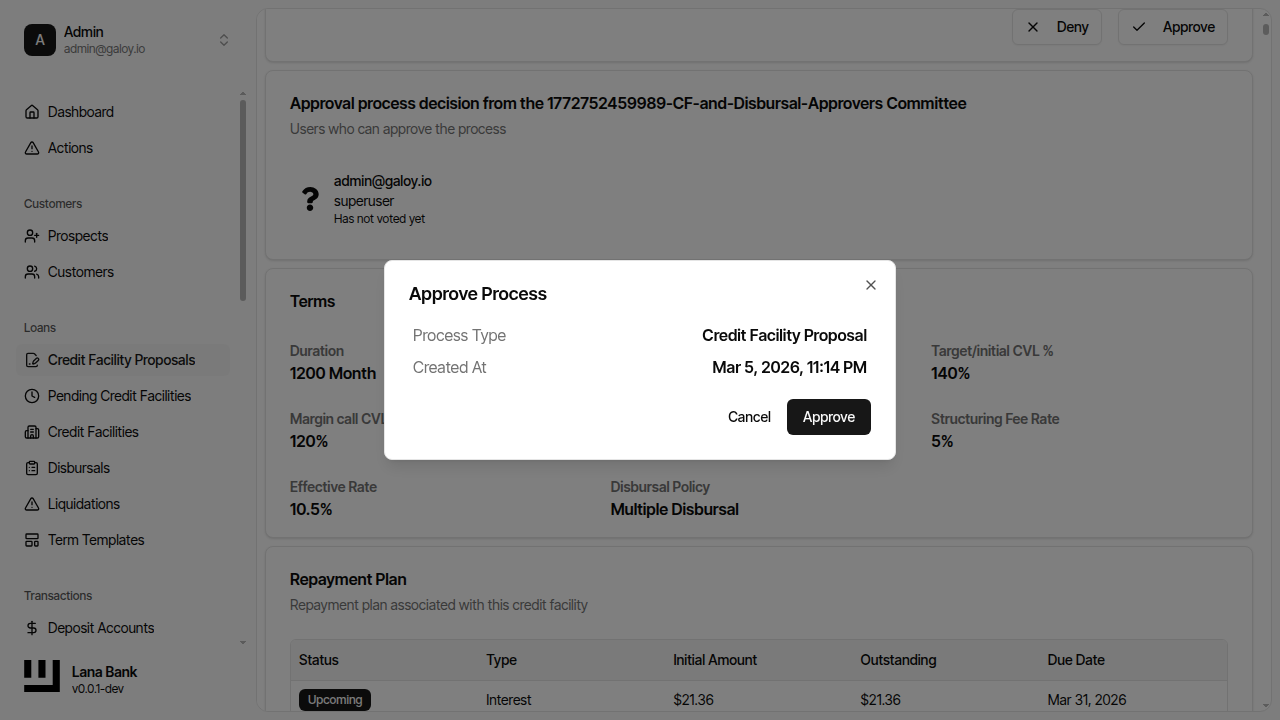Click the top Approve button
The width and height of the screenshot is (1280, 720).
[1172, 27]
